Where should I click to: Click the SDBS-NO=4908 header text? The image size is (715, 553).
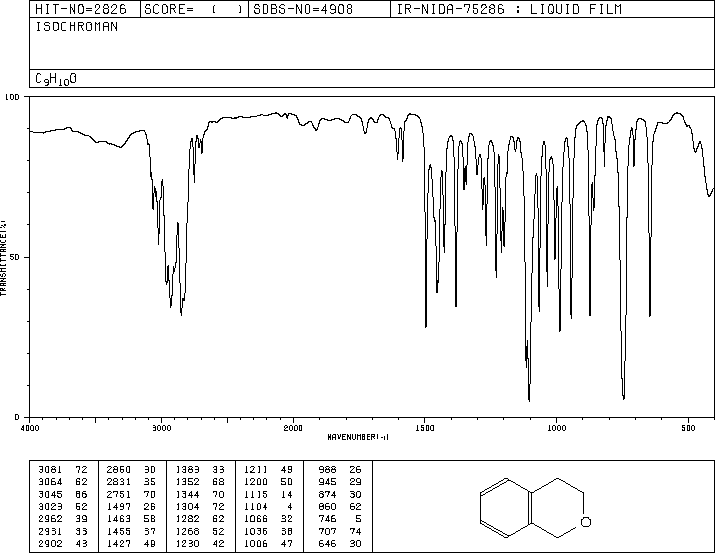pyautogui.click(x=303, y=9)
